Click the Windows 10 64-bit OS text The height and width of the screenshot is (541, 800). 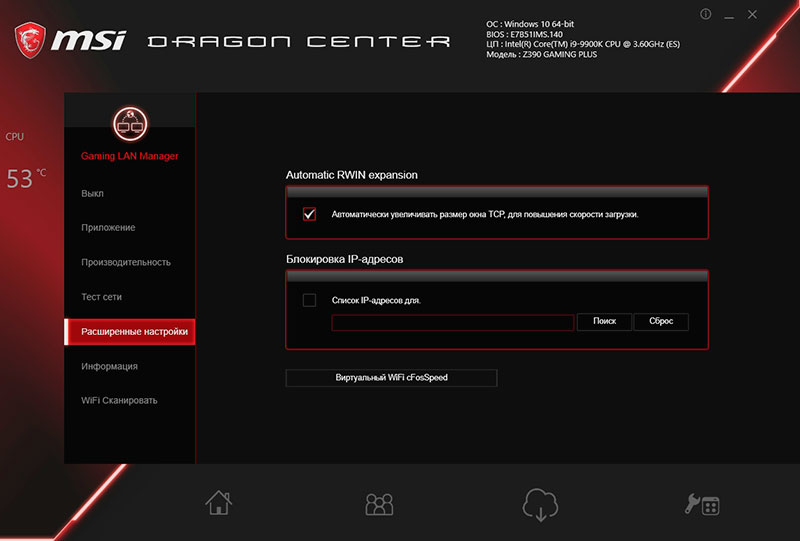530,24
